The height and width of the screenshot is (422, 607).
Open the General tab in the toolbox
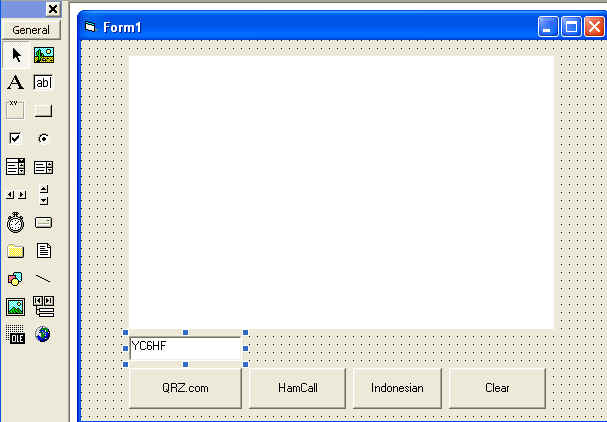click(31, 30)
